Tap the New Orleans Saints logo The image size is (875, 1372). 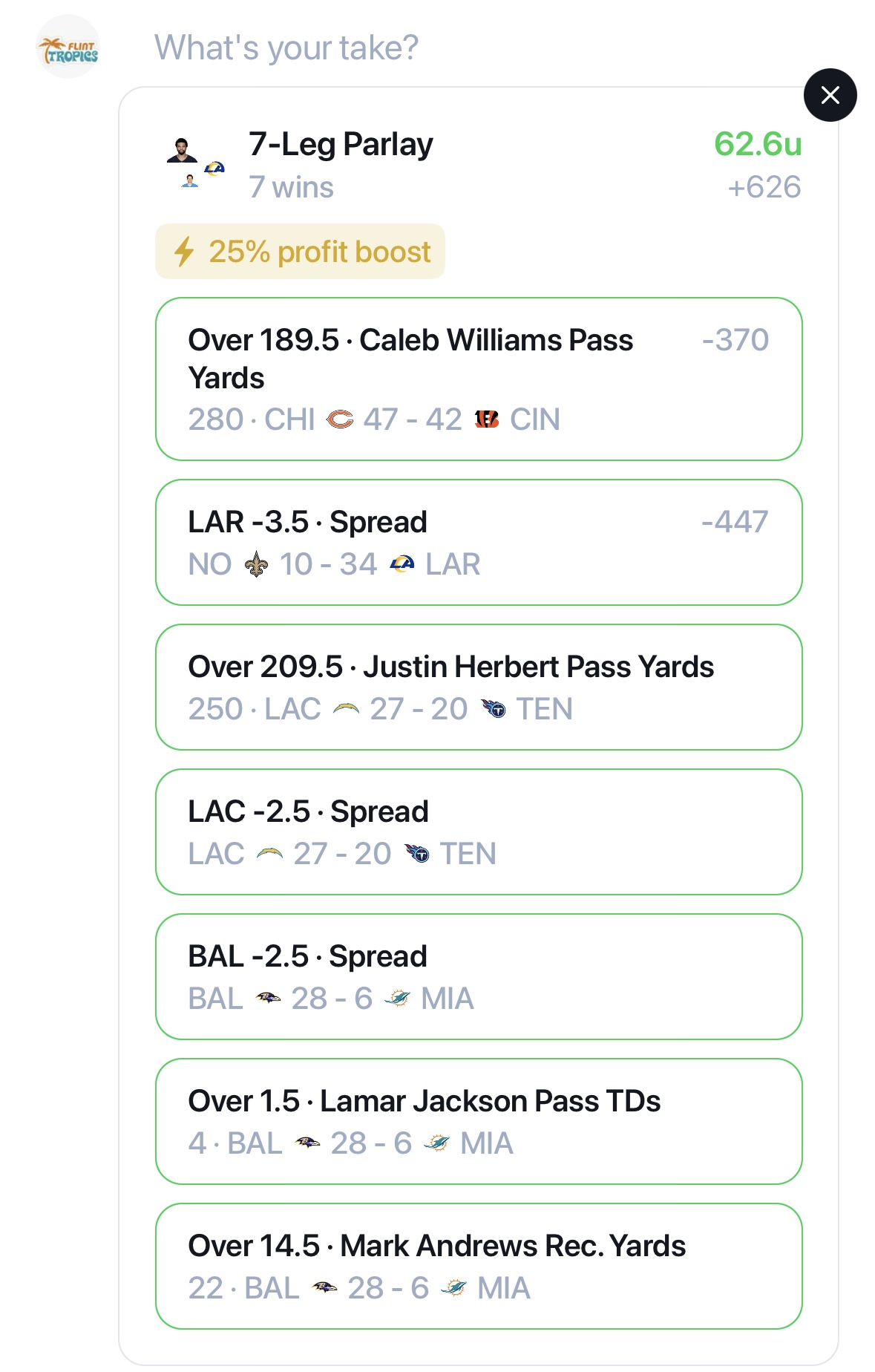click(x=256, y=564)
